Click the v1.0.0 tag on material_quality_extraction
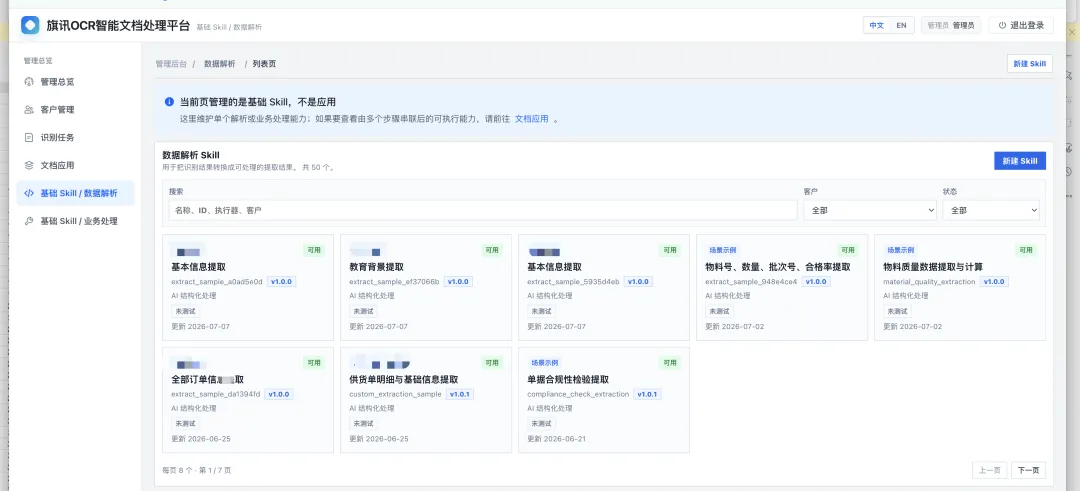Screen dimensions: 1080x491 (x=993, y=282)
